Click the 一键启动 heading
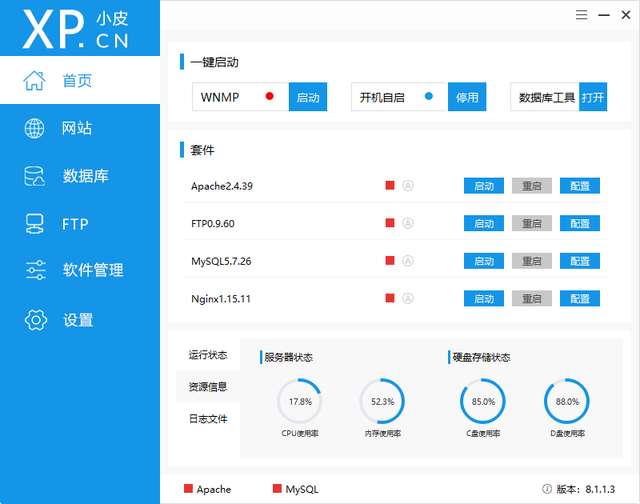 214,62
